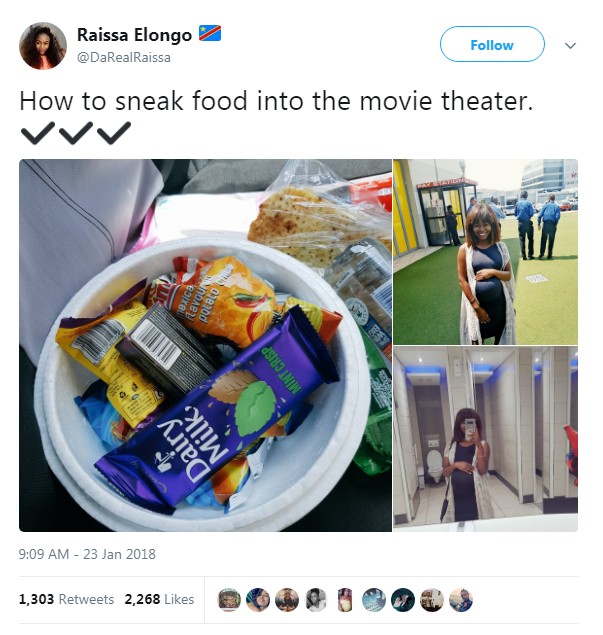Open Raissa Elongo's profile picture
603x635 pixels.
(43, 46)
